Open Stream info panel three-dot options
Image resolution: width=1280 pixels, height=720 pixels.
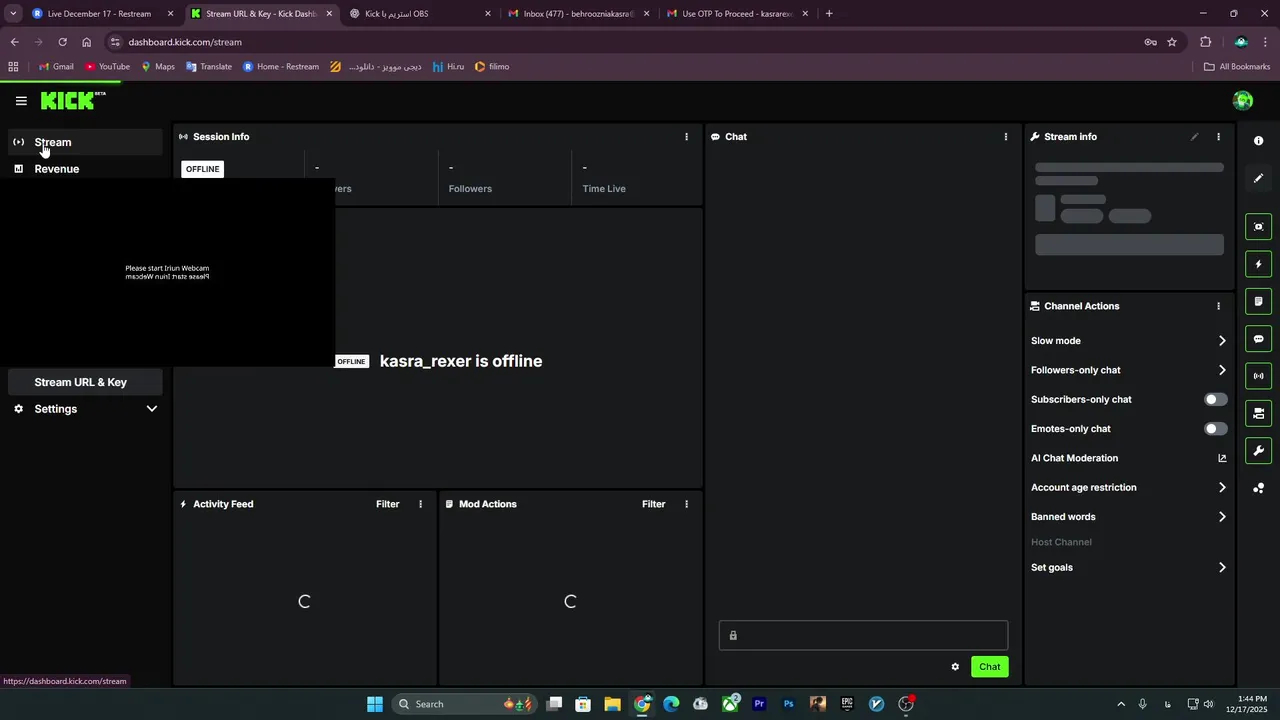click(1218, 137)
